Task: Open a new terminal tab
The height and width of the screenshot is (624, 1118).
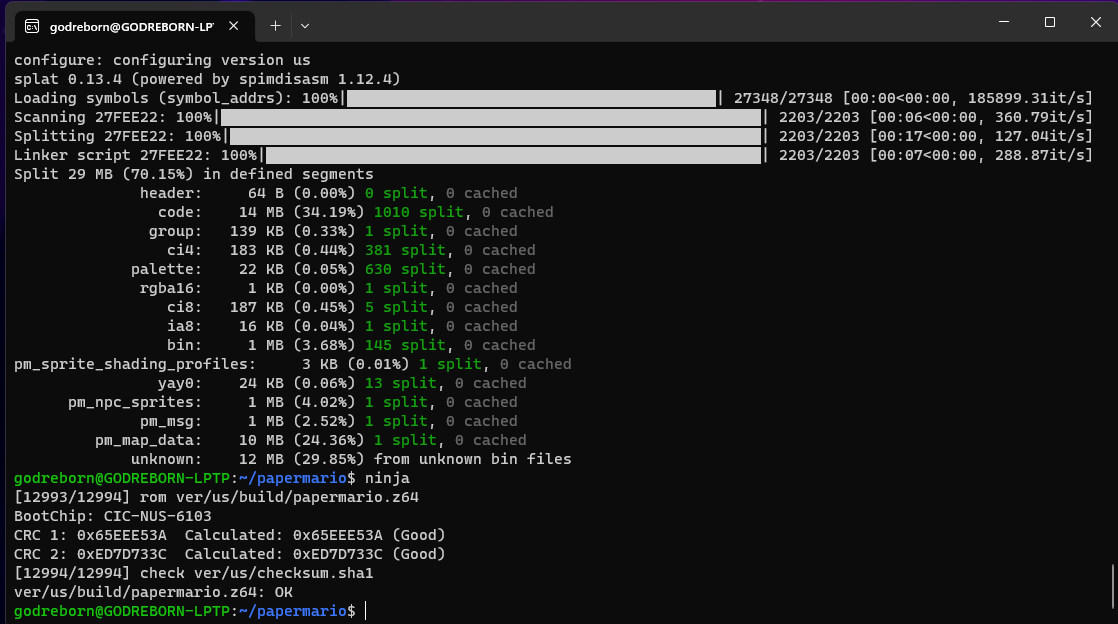Action: (x=275, y=26)
